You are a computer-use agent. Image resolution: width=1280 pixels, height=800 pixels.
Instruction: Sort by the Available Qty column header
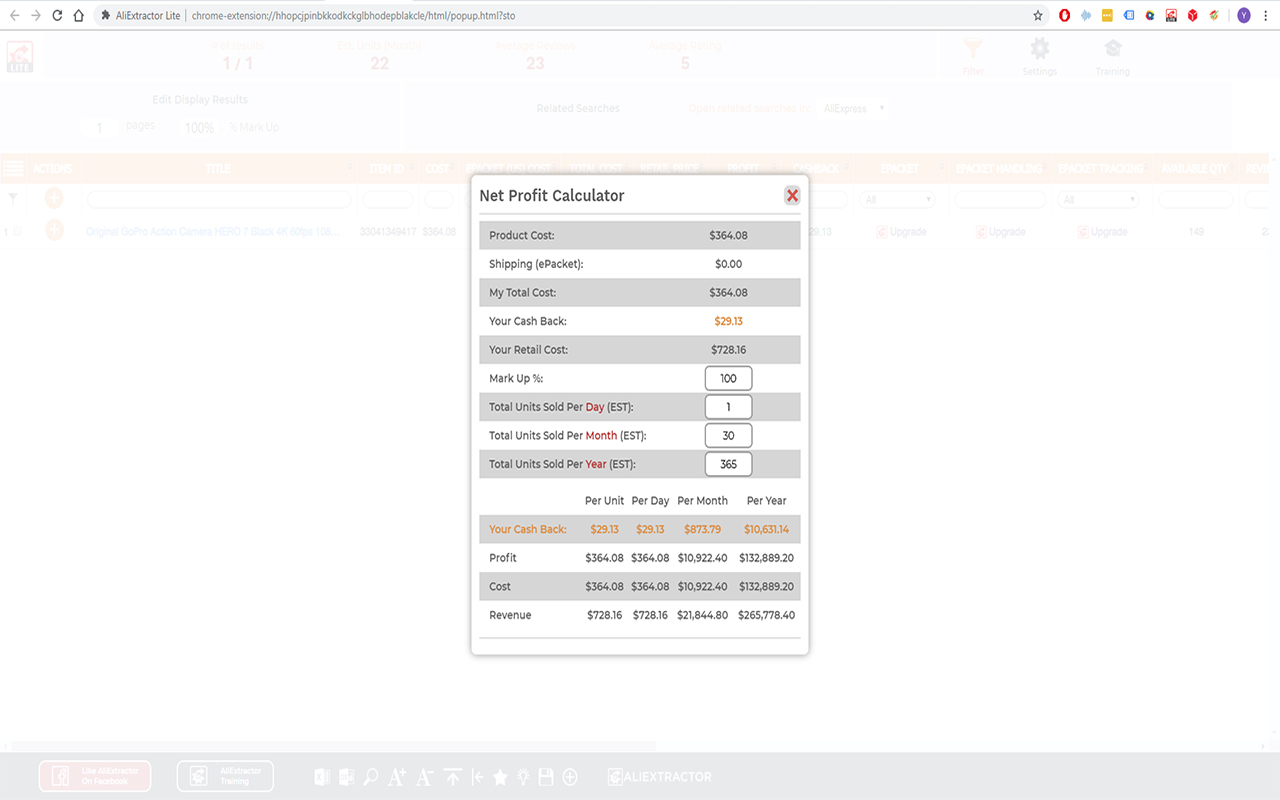1194,168
